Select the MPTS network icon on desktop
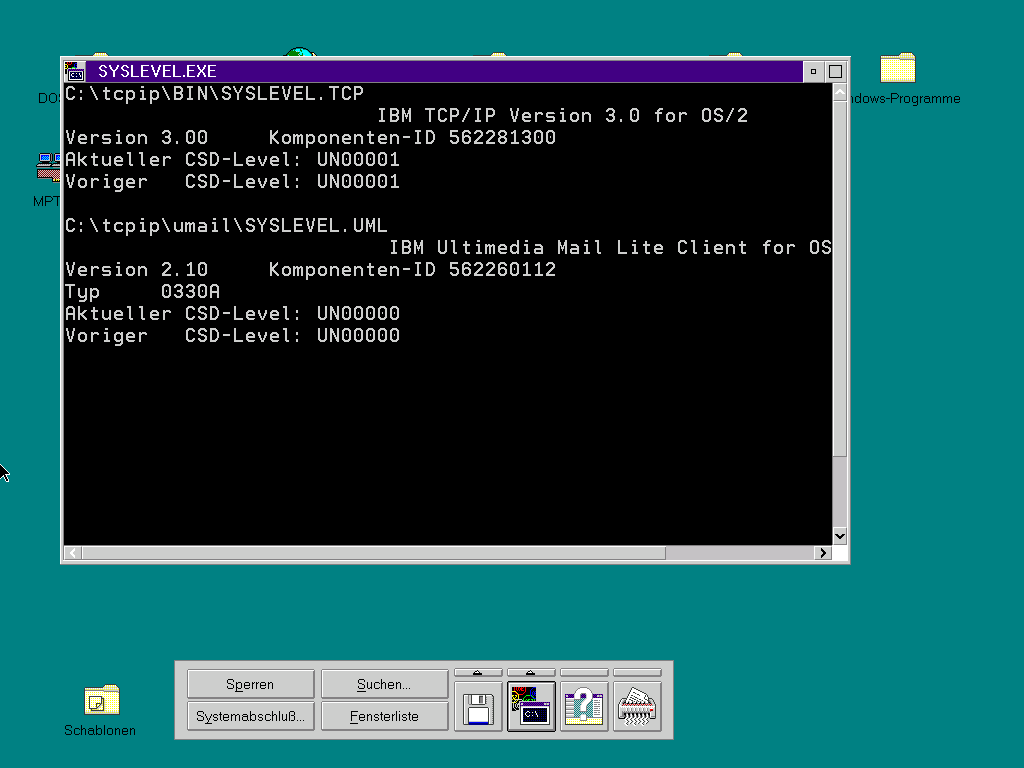 [x=48, y=168]
